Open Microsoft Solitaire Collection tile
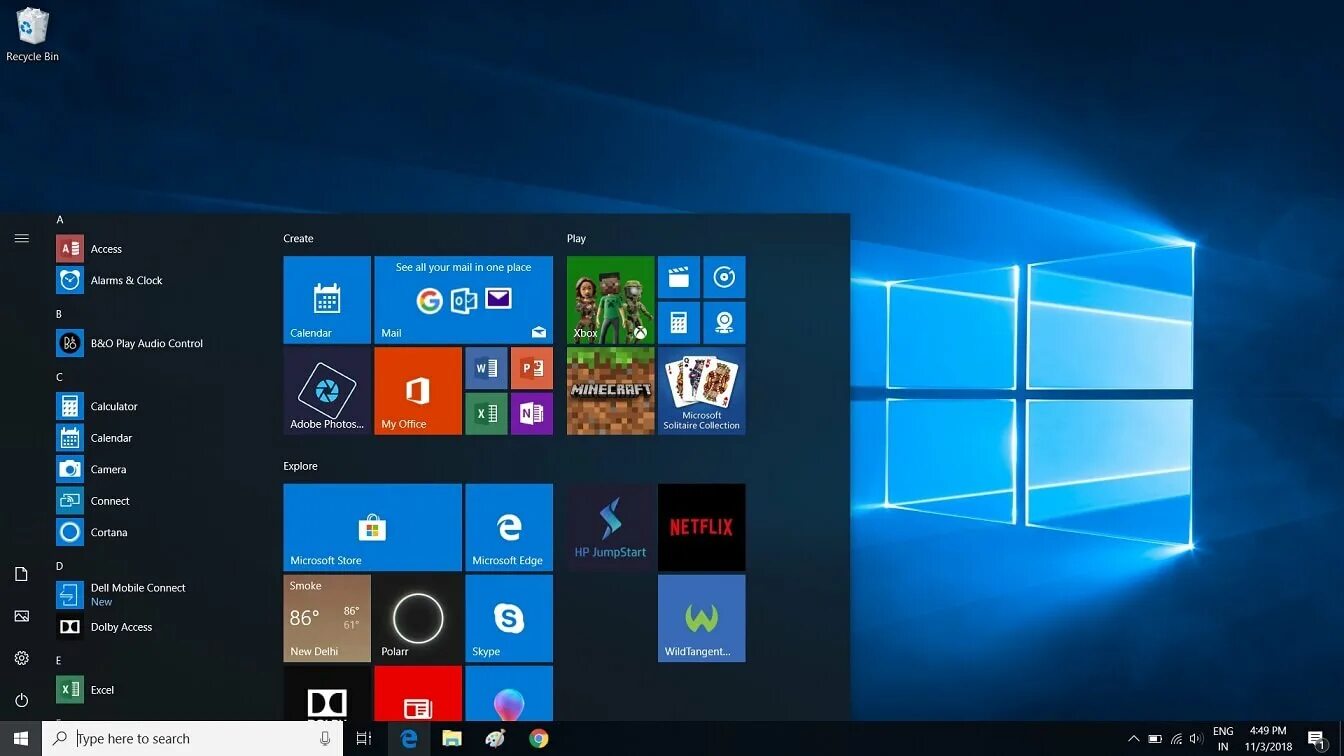The width and height of the screenshot is (1344, 756). [x=702, y=391]
